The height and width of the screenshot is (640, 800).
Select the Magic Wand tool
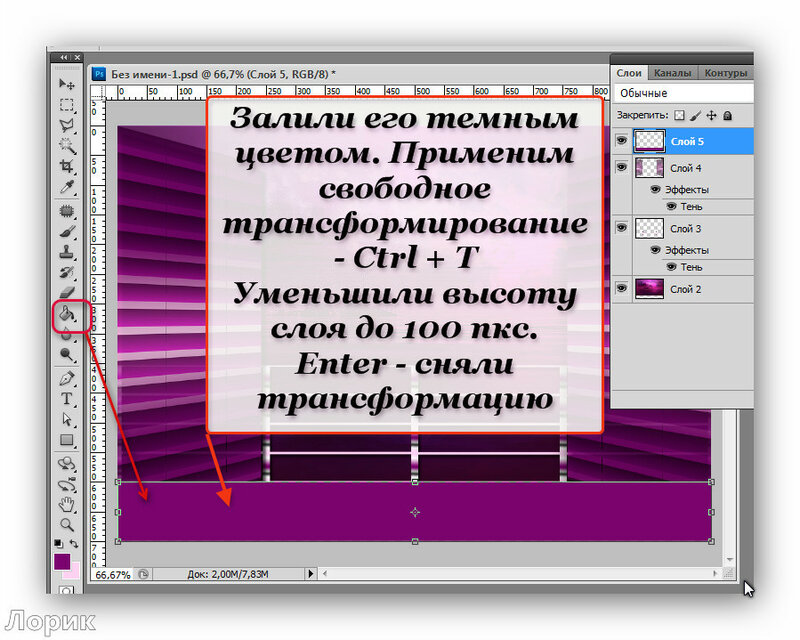(67, 145)
